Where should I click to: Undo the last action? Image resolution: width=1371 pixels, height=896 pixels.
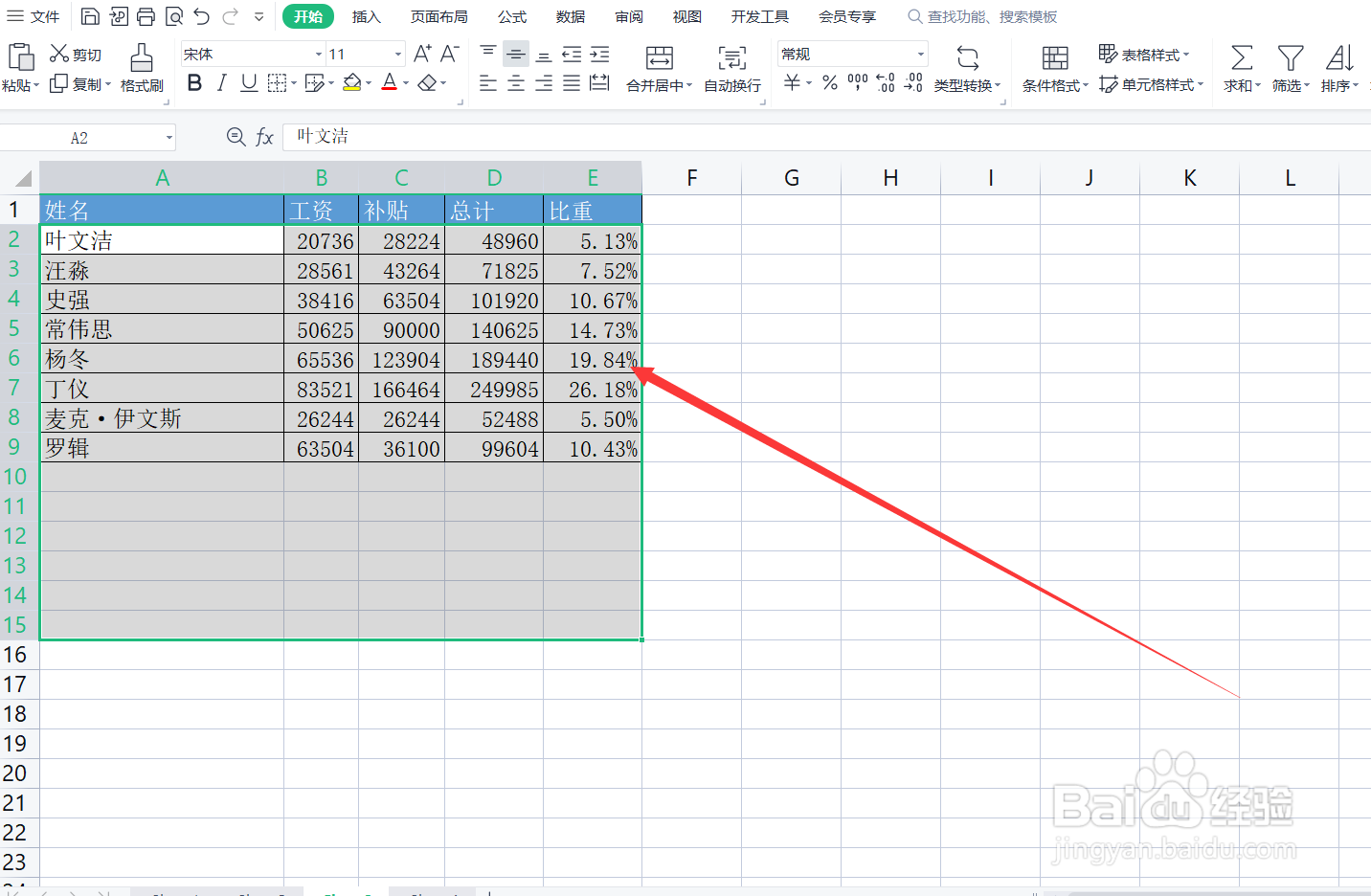(201, 16)
